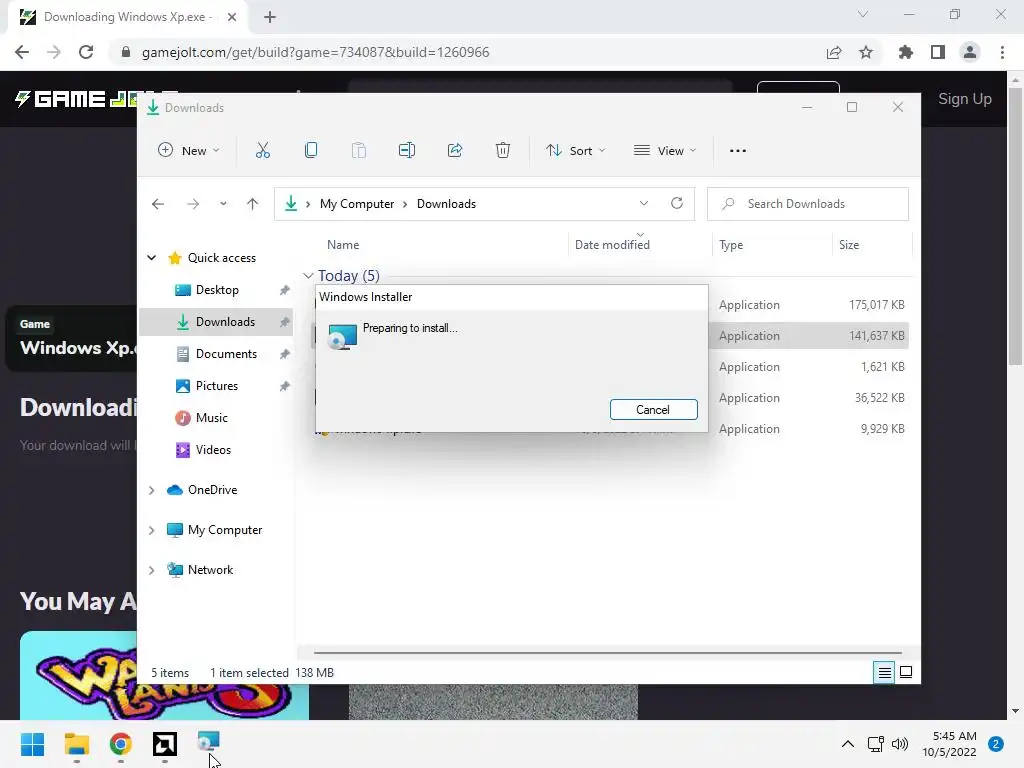Open Chrome's three-dot menu
This screenshot has width=1024, height=768.
point(1002,52)
